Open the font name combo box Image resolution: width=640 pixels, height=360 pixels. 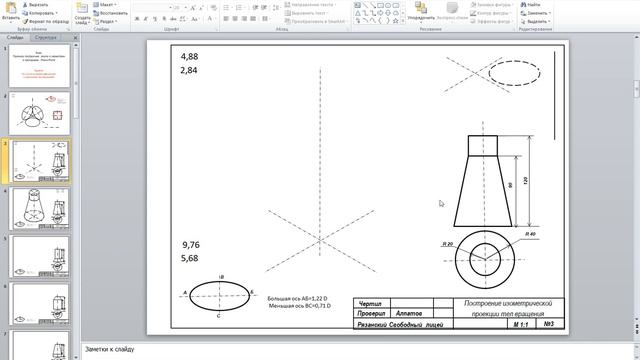click(153, 8)
